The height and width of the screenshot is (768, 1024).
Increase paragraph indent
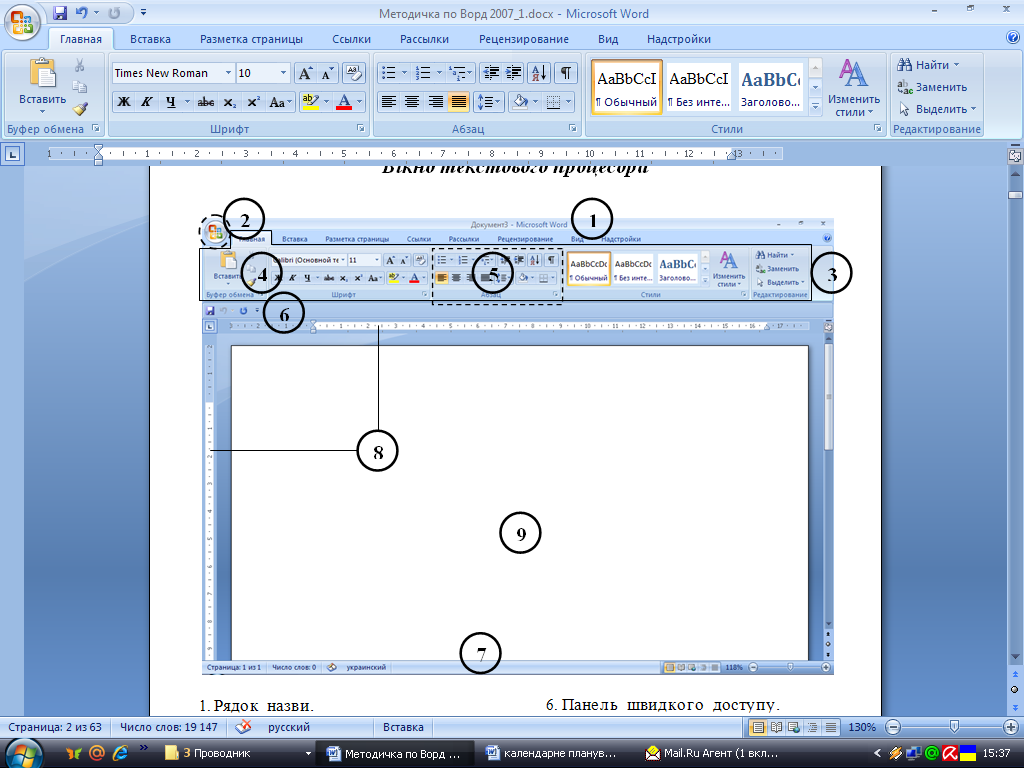pos(514,73)
